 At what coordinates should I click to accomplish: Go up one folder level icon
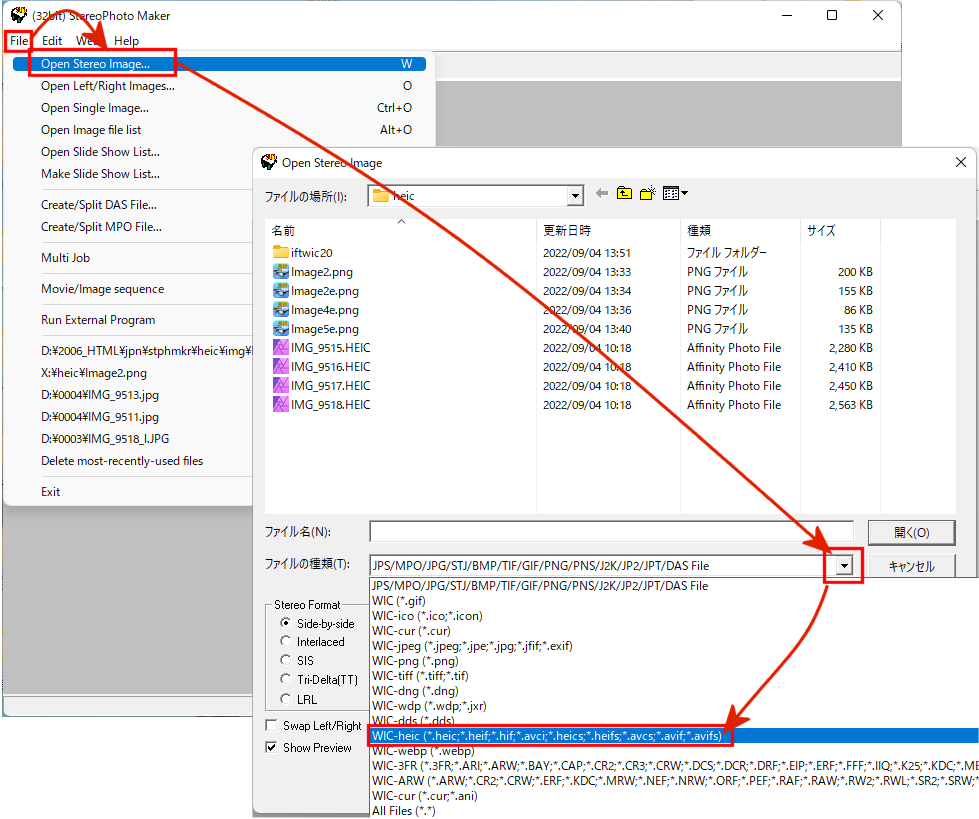[x=624, y=194]
